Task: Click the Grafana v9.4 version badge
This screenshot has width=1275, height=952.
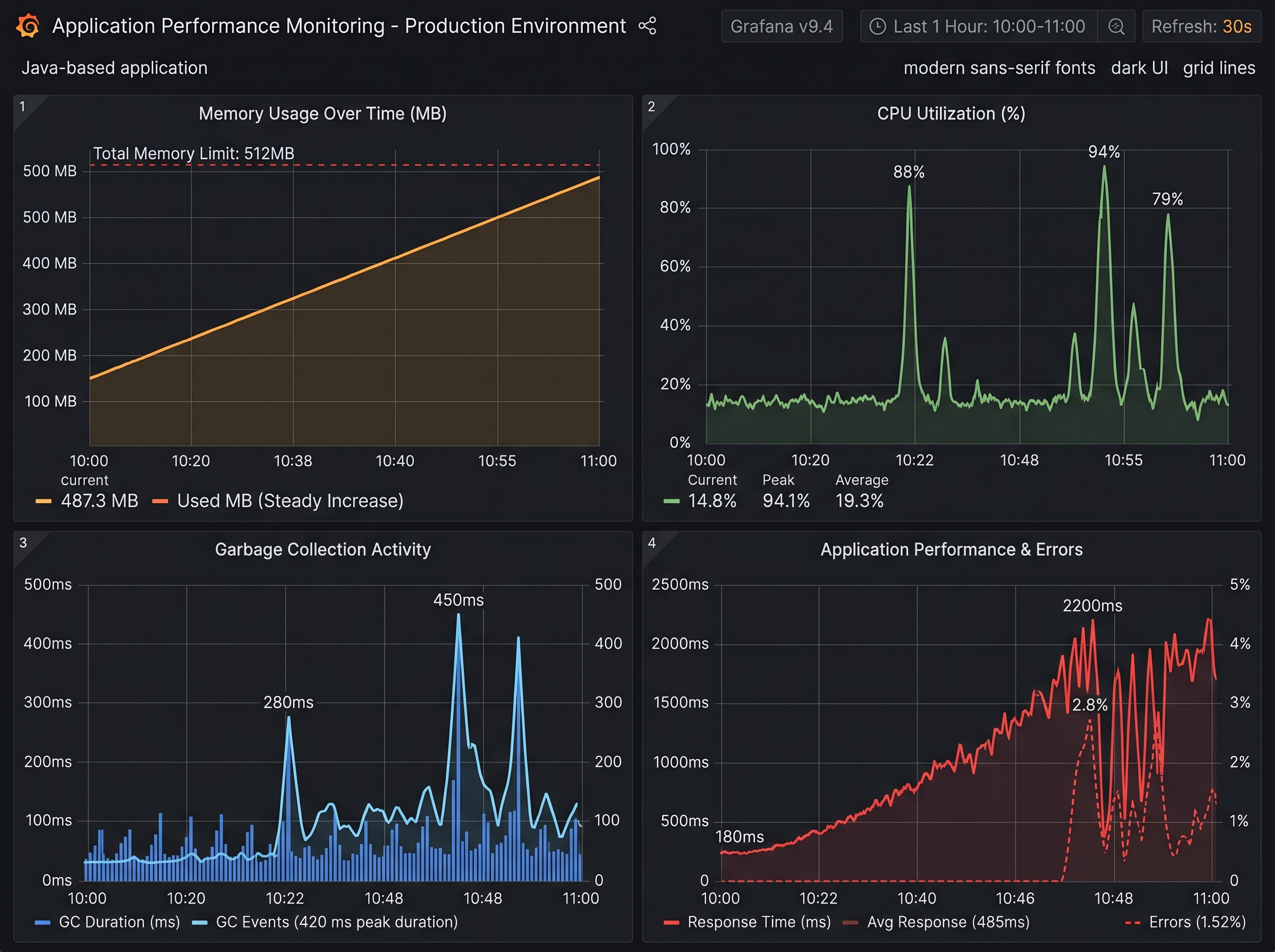Action: (x=782, y=27)
